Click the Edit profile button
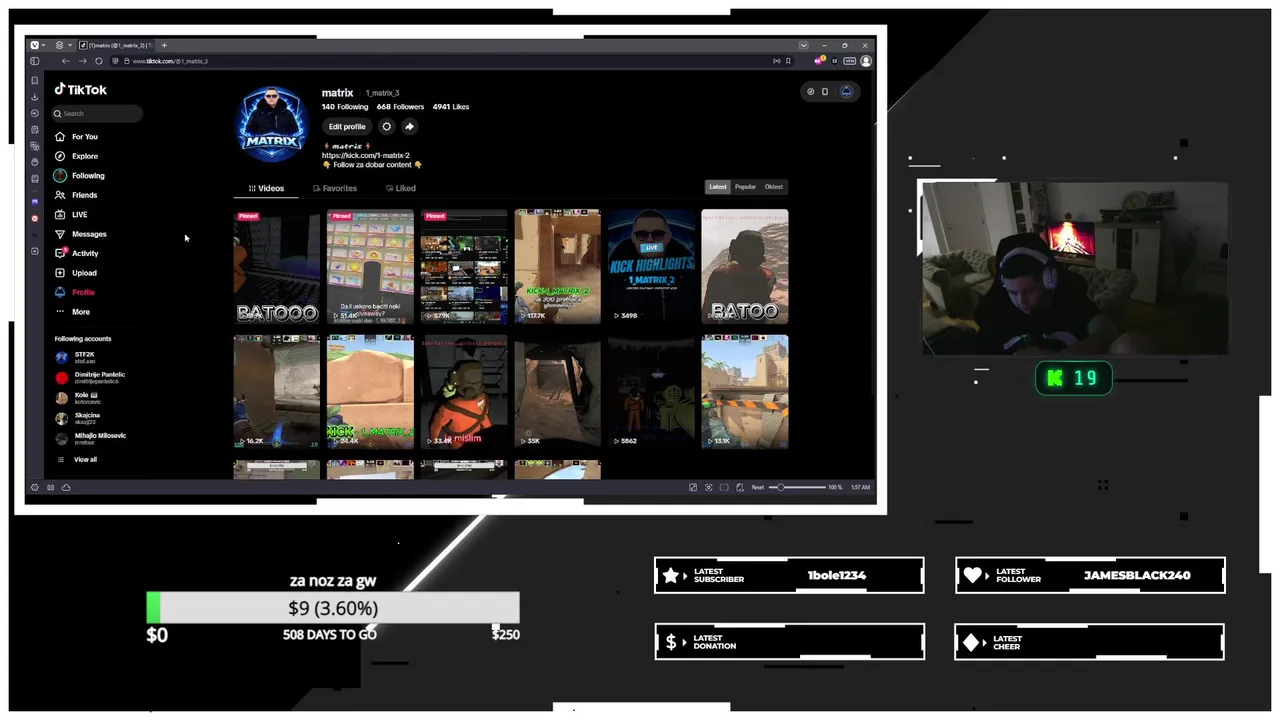The width and height of the screenshot is (1280, 720). (347, 127)
